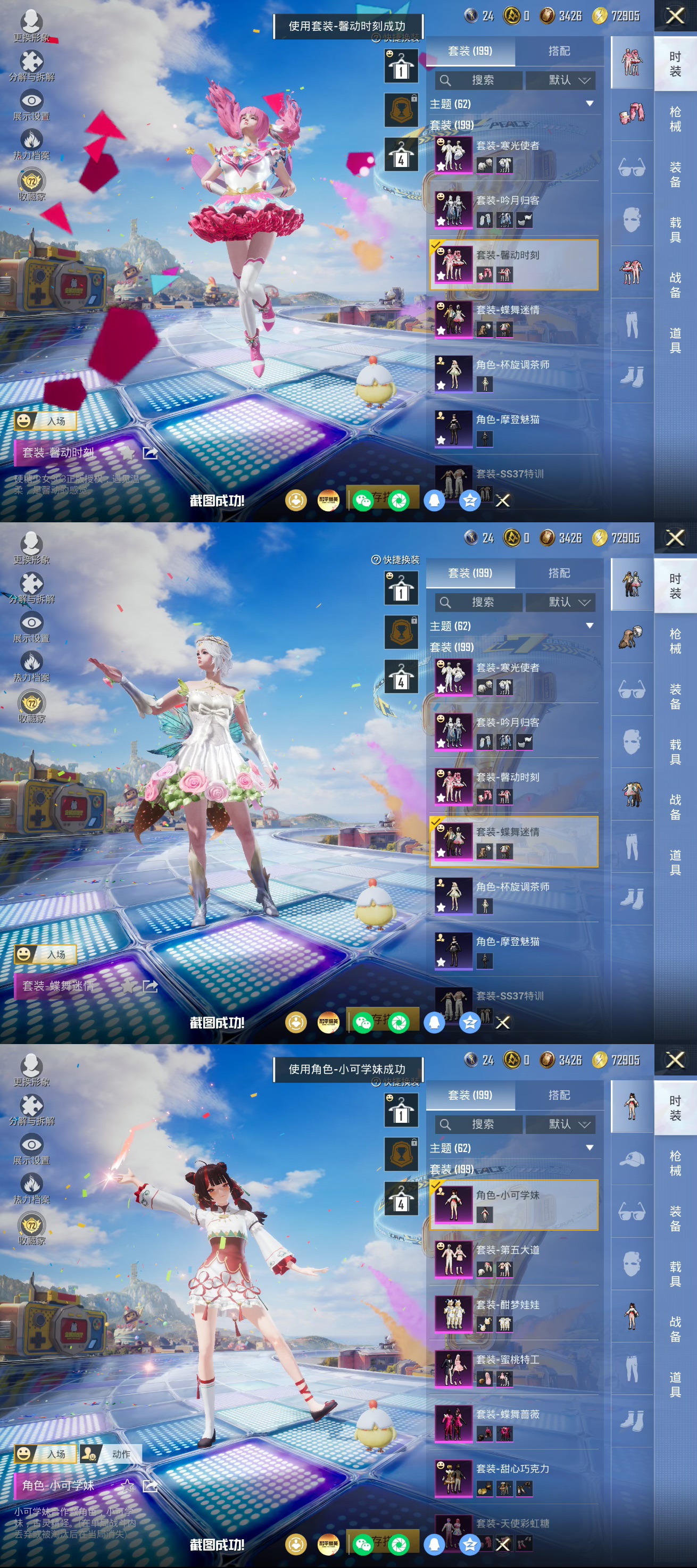This screenshot has height=1568, width=697.
Task: Select face mask category icon in pink-haired character screenshot
Action: pyautogui.click(x=632, y=220)
